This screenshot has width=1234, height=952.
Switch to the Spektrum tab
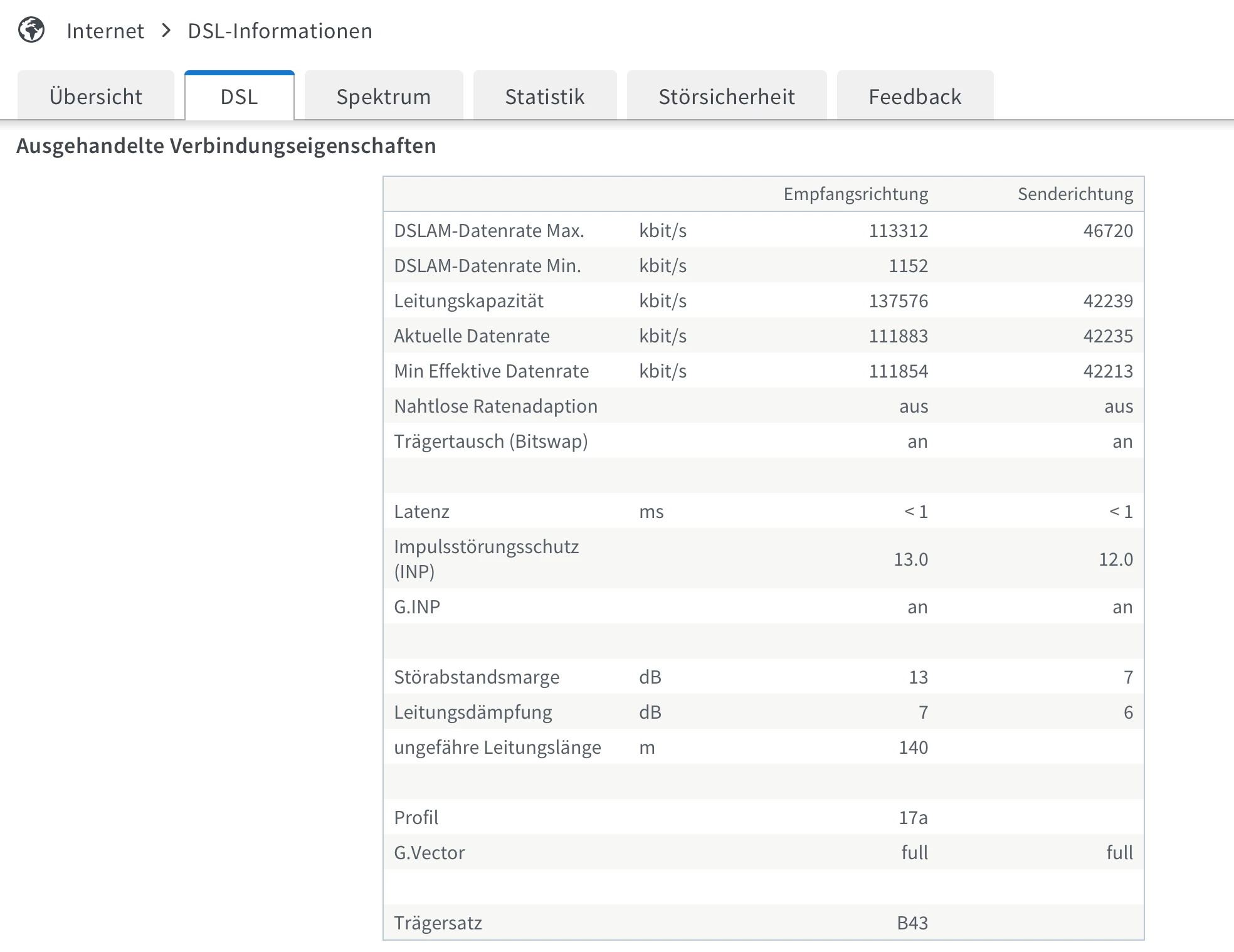383,97
